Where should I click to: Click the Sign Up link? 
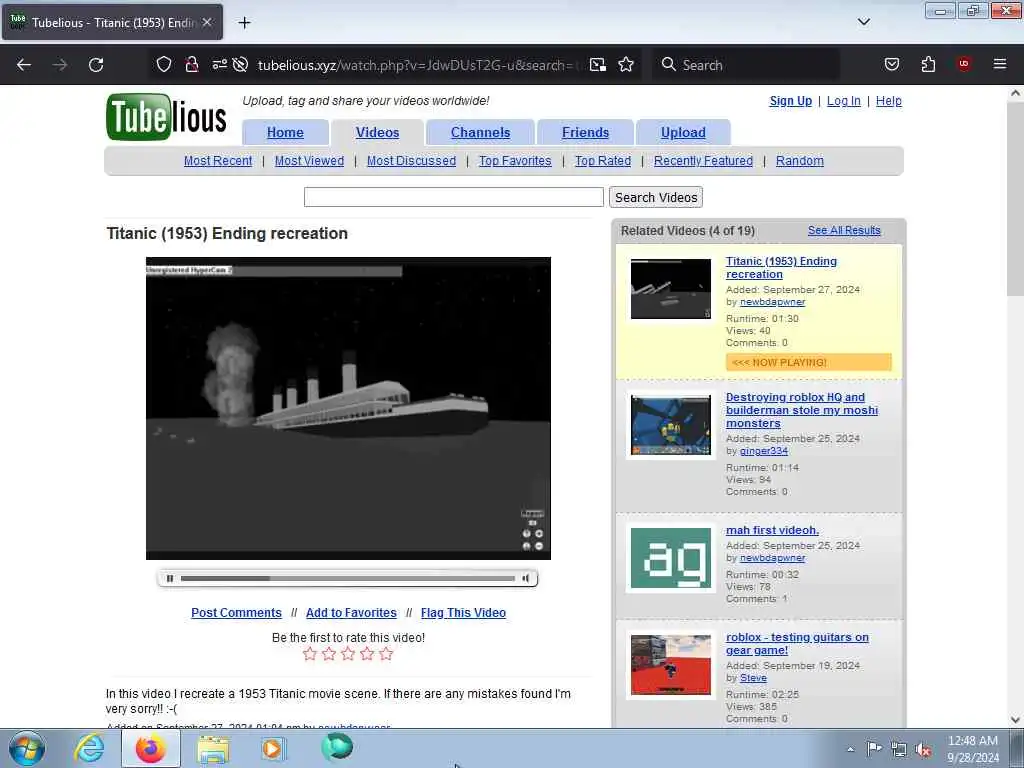[791, 101]
